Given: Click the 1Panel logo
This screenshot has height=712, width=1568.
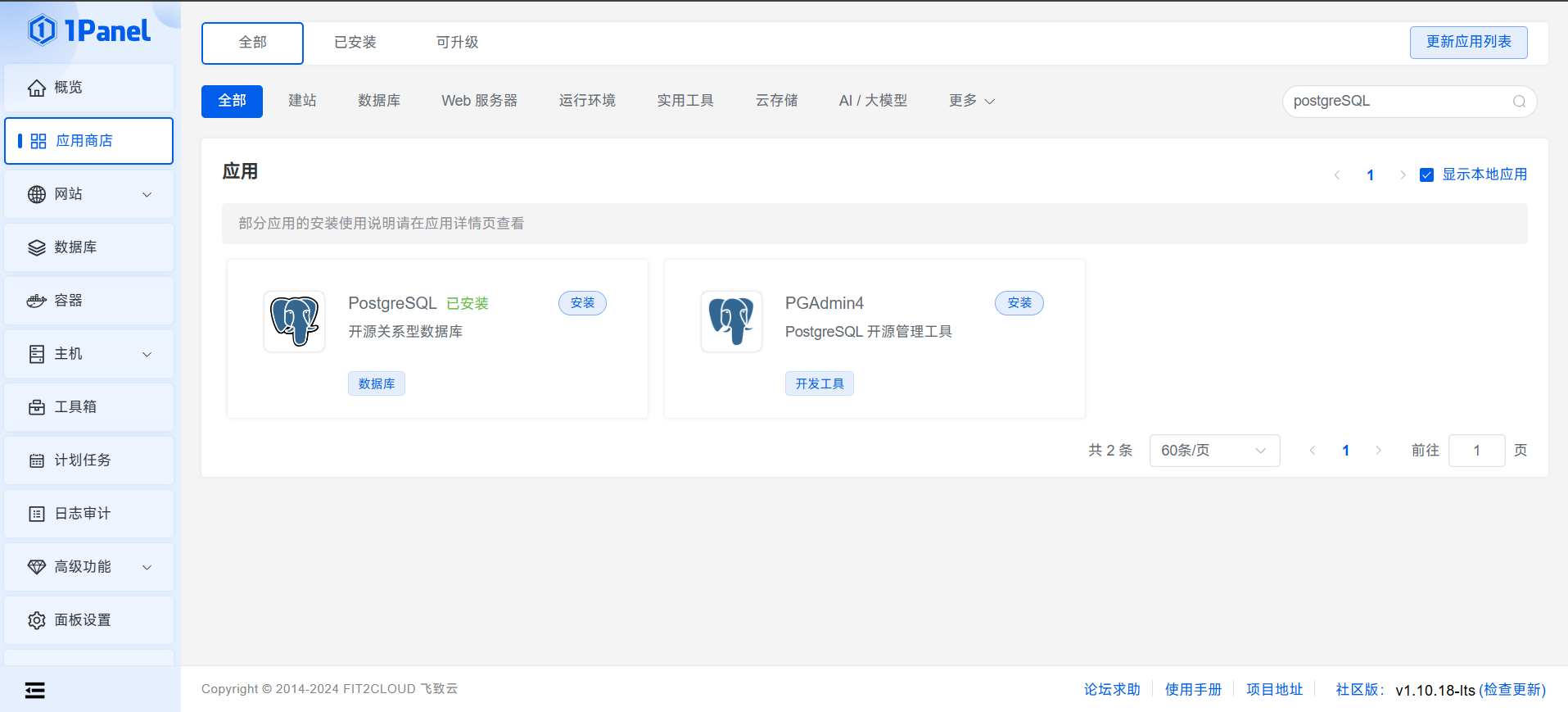Looking at the screenshot, I should click(x=89, y=31).
